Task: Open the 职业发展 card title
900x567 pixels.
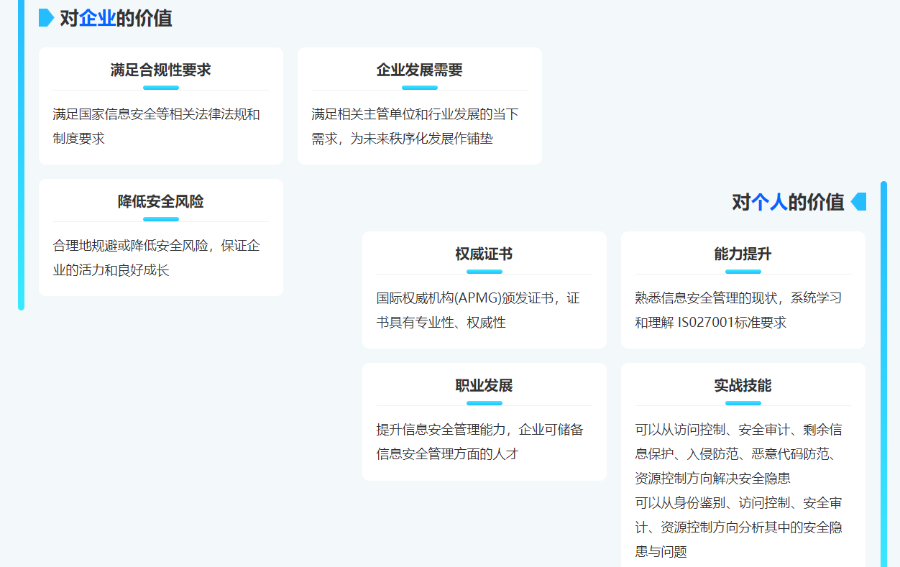Action: pos(484,385)
